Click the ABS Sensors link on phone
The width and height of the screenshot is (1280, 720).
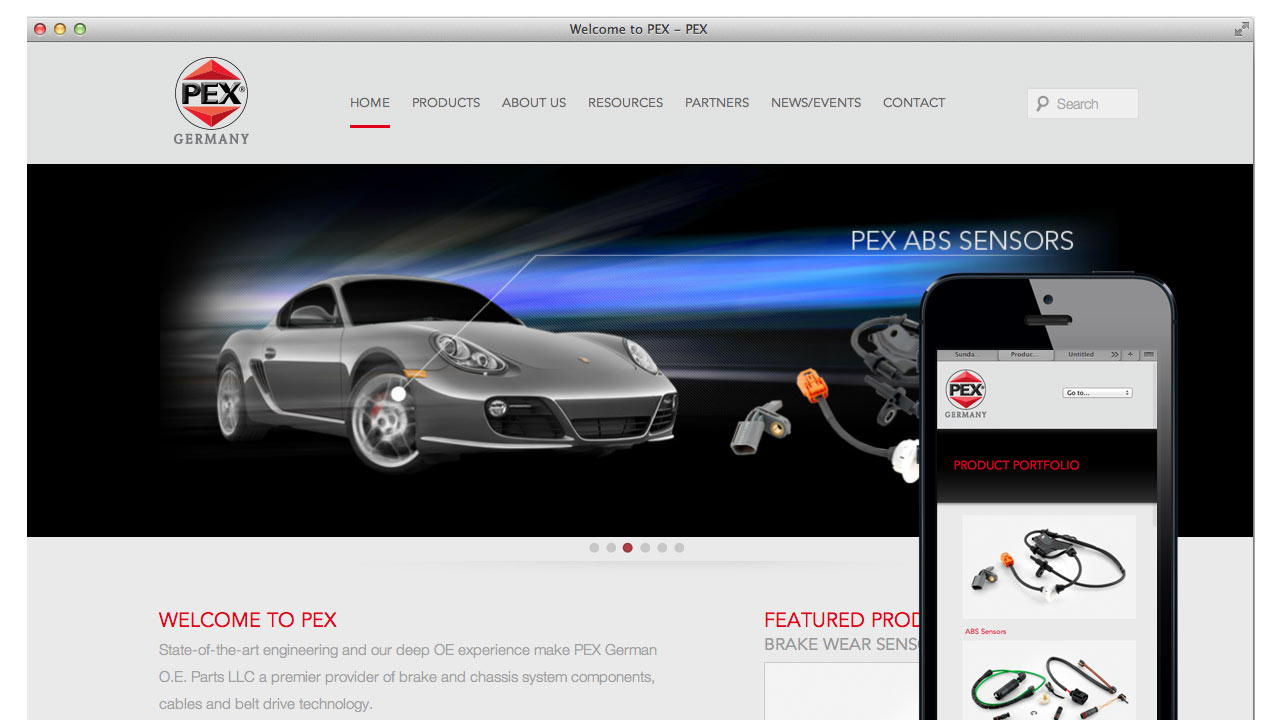tap(986, 632)
